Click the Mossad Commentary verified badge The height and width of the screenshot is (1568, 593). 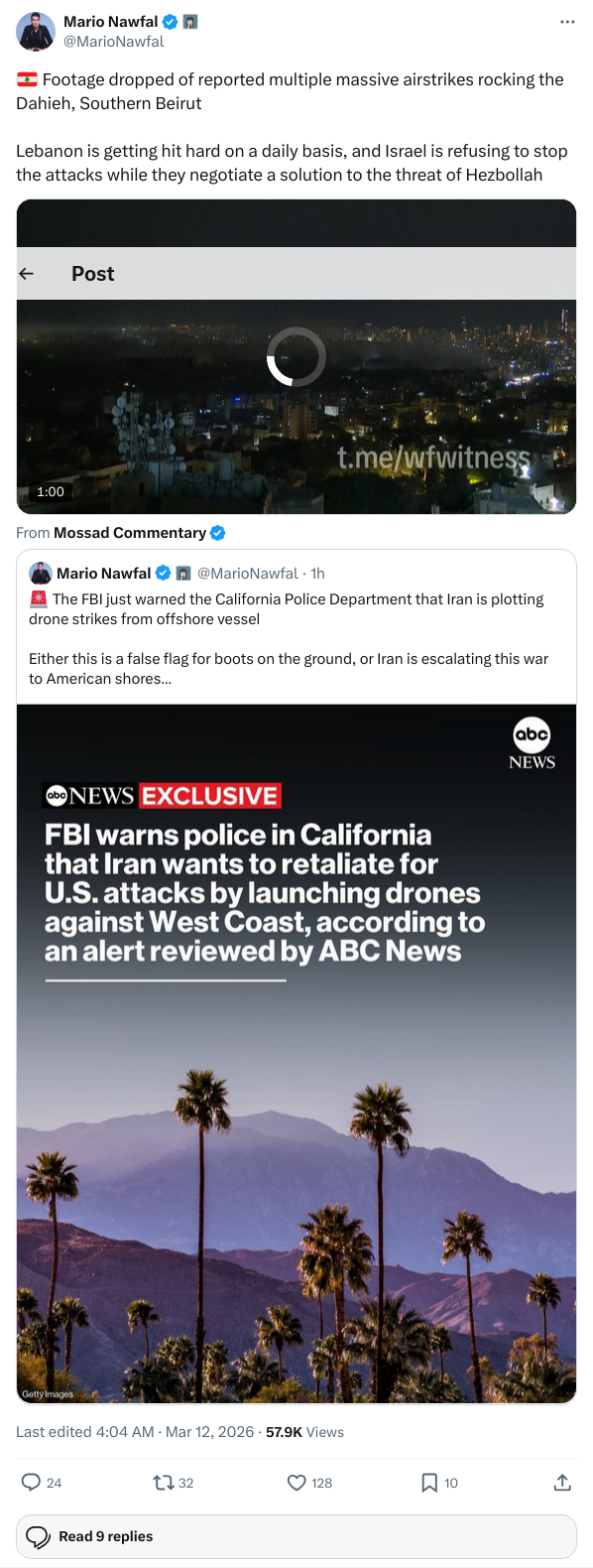pos(218,533)
